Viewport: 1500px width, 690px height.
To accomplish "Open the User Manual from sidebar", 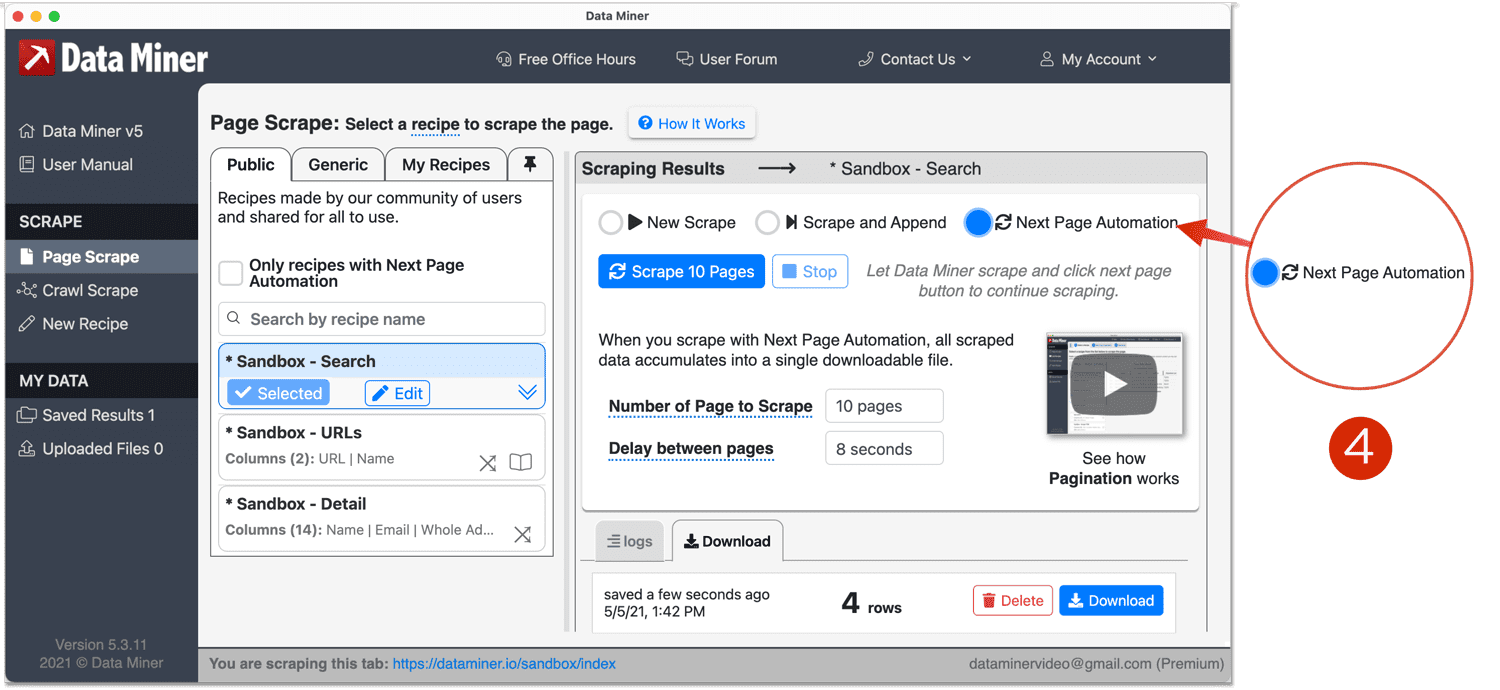I will (85, 164).
